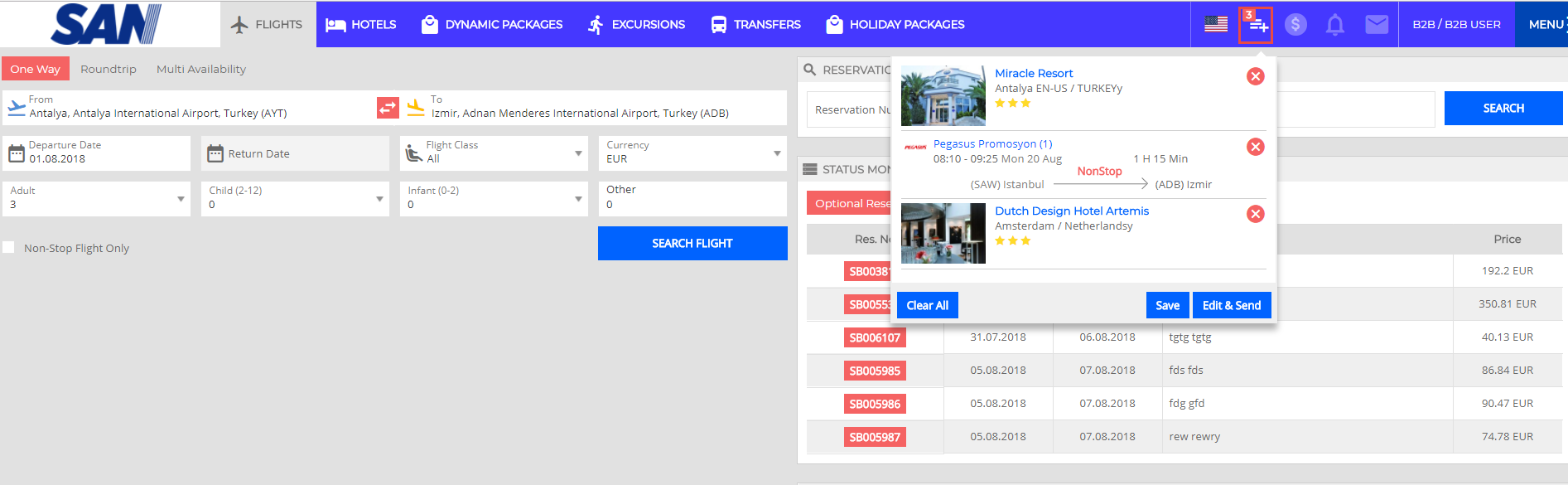
Task: Select the Multi Availability option
Action: [x=201, y=69]
